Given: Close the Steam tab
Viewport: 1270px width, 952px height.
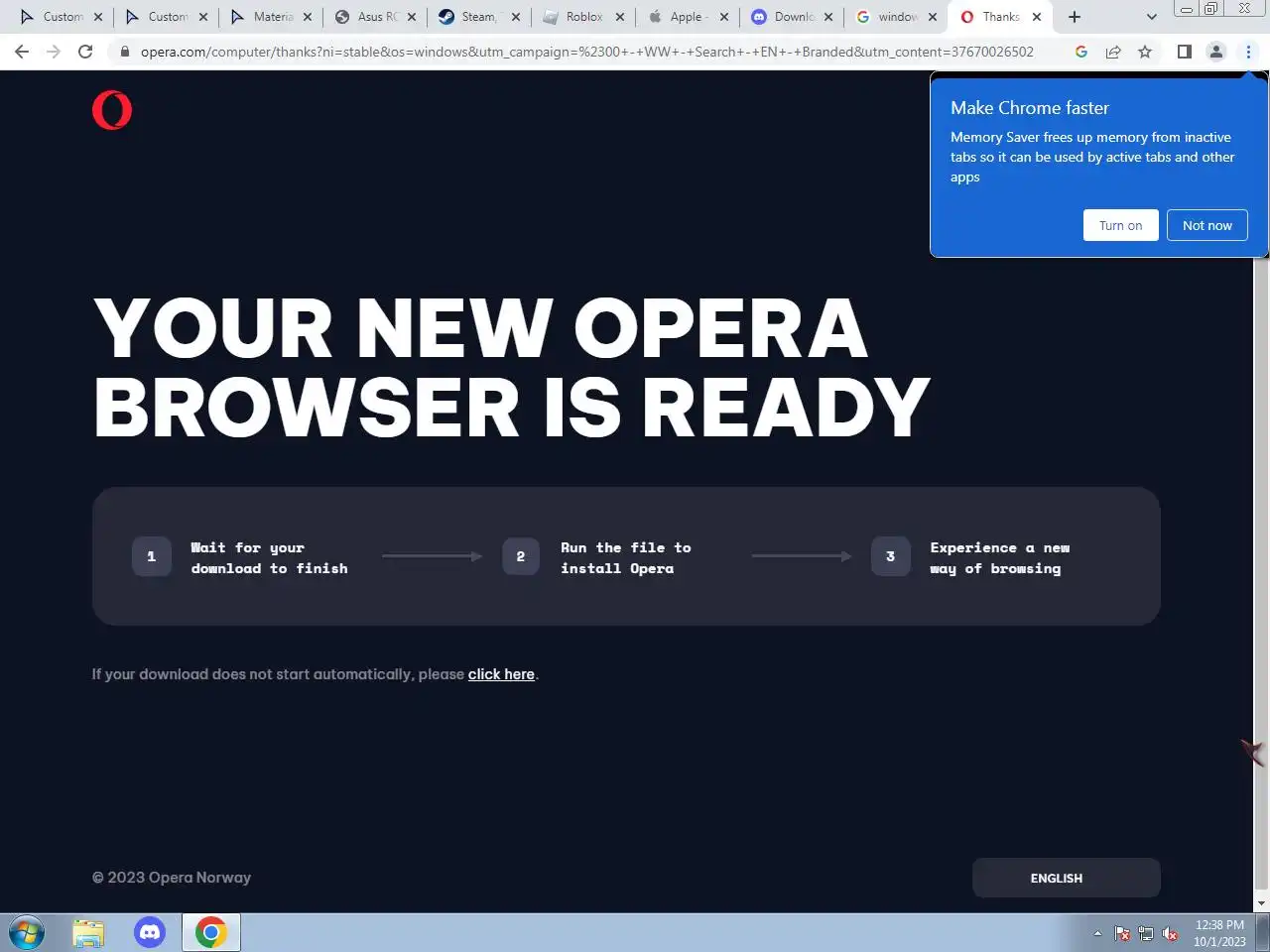Looking at the screenshot, I should [516, 17].
